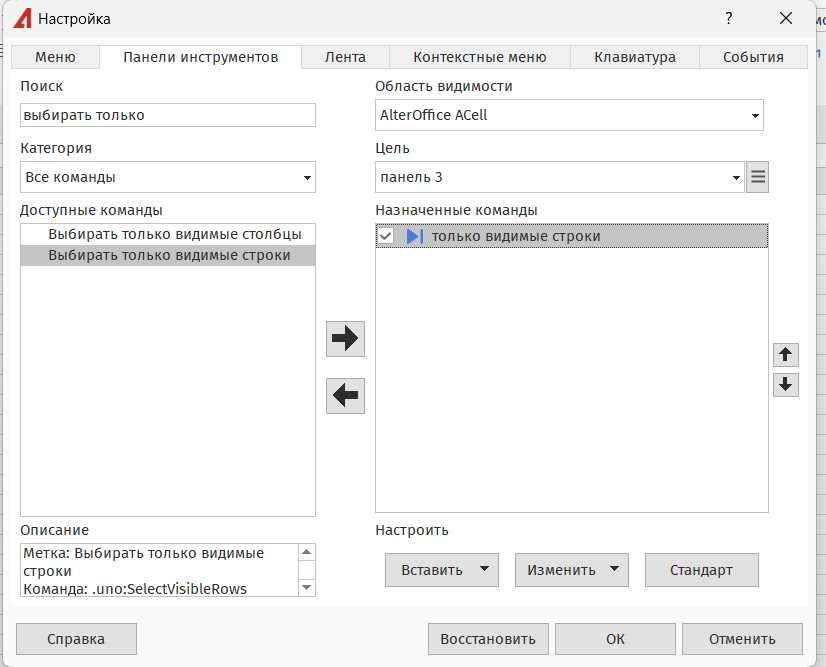826x667 pixels.
Task: Switch to the Клавиатура tab
Action: [x=634, y=57]
